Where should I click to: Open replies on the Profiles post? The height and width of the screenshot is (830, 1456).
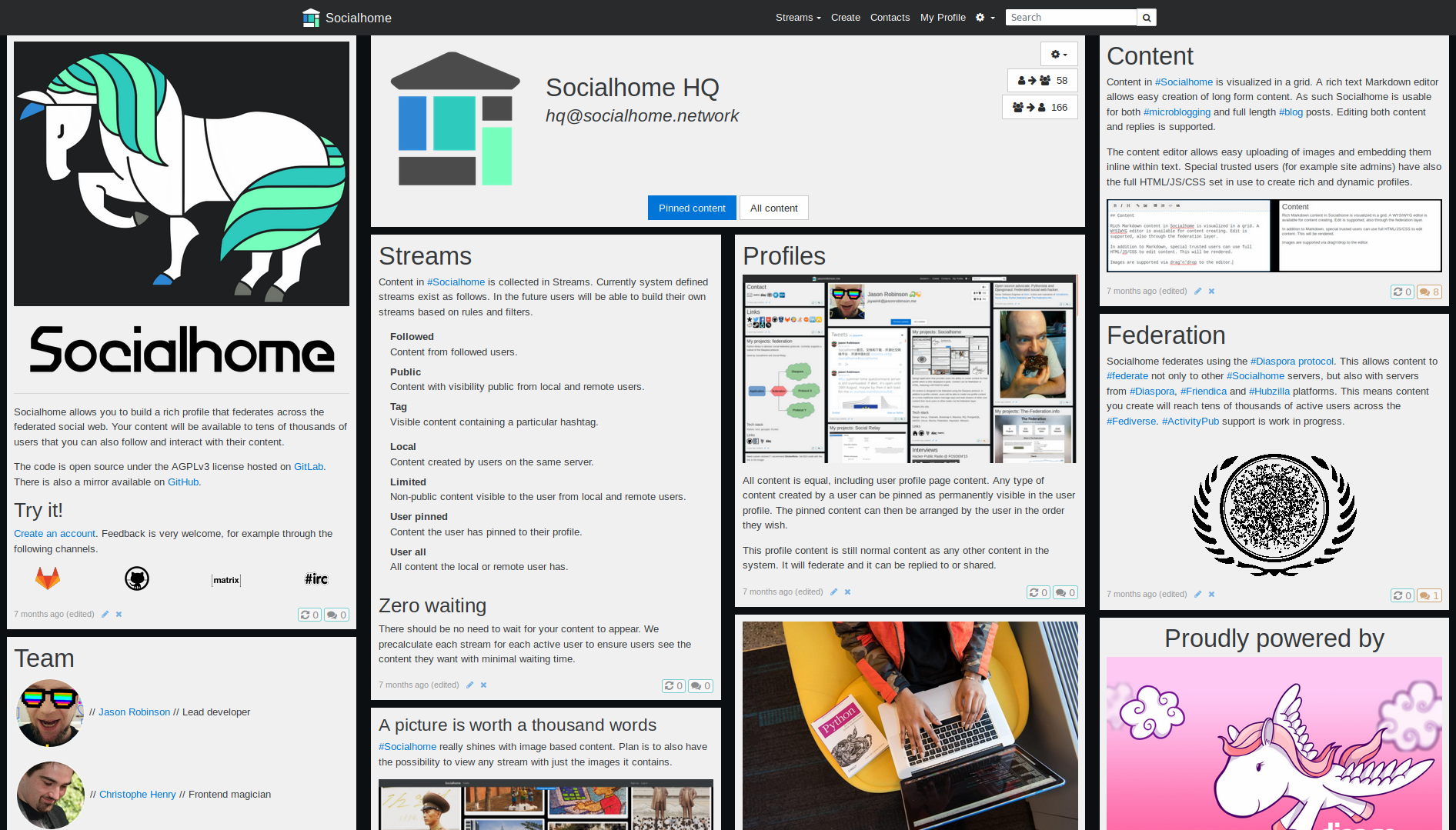coord(1065,592)
